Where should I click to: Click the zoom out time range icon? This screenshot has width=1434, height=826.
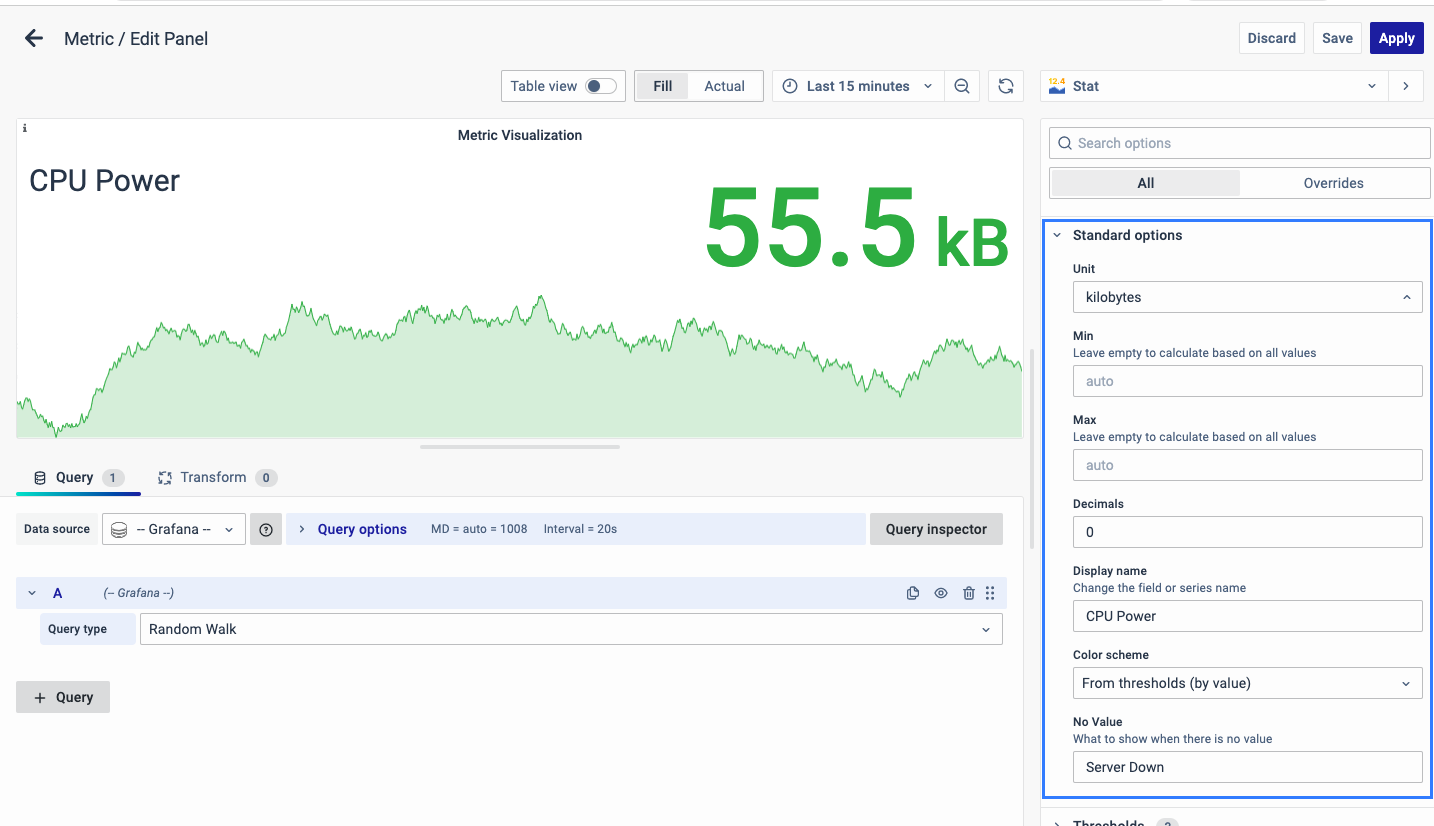pyautogui.click(x=961, y=86)
